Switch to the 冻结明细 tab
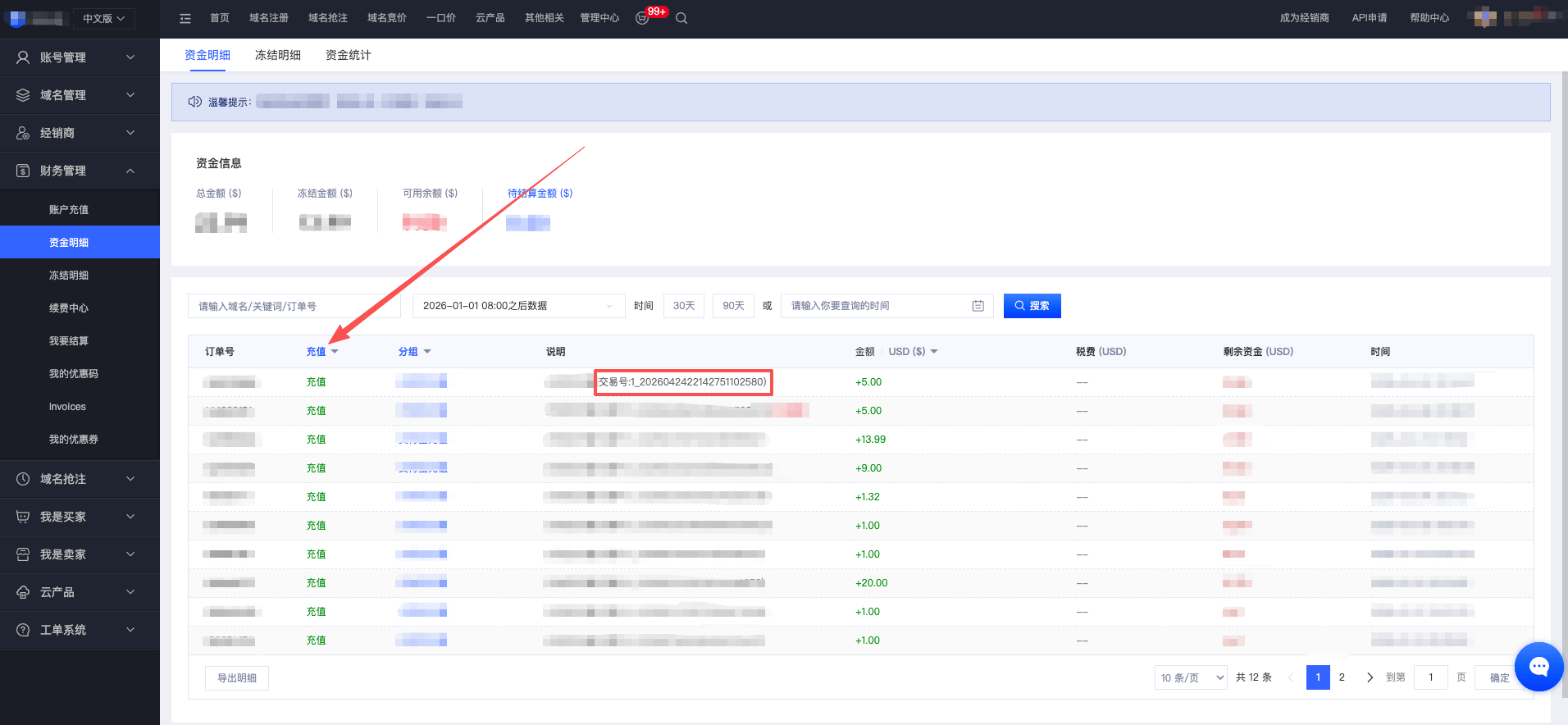 (x=278, y=55)
